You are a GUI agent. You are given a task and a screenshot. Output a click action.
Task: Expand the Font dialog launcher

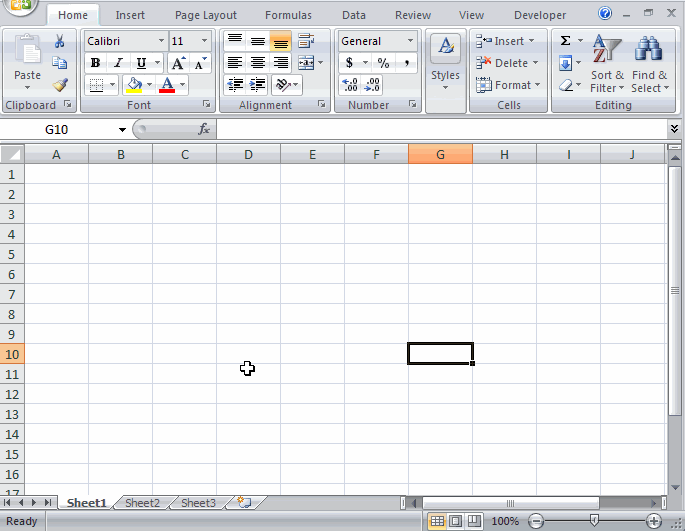pyautogui.click(x=206, y=104)
